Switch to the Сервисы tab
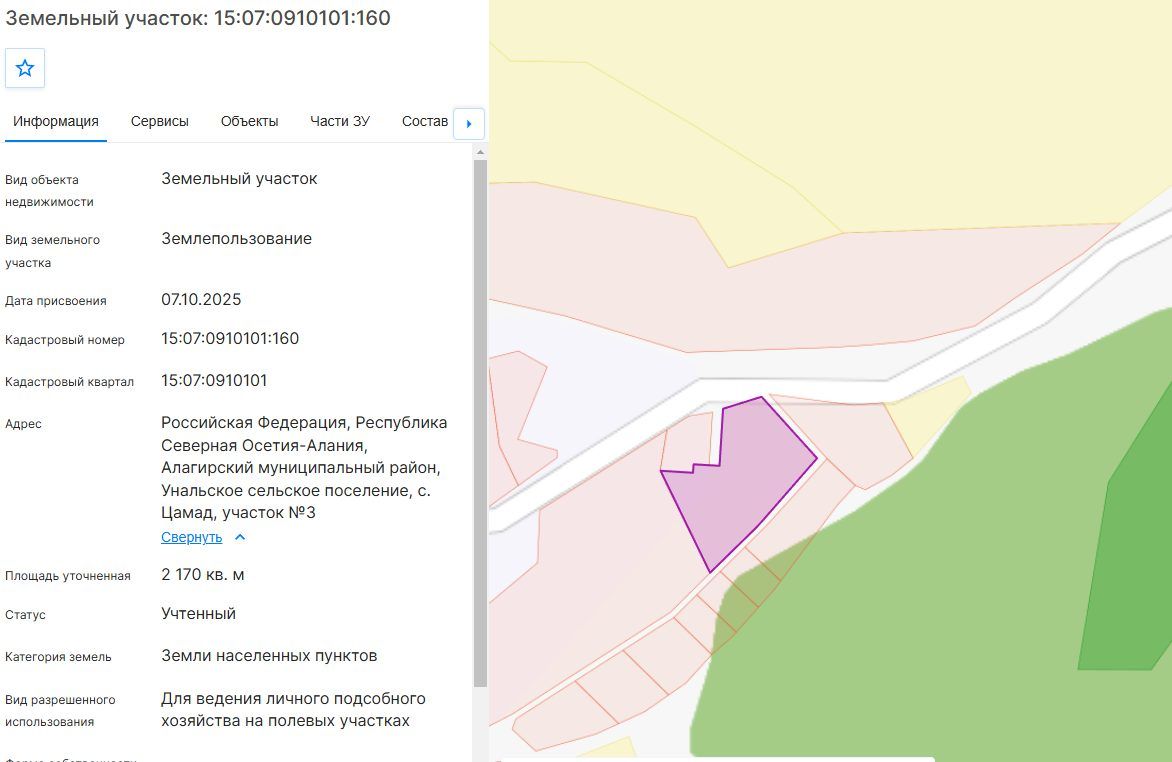The image size is (1172, 762). (160, 121)
